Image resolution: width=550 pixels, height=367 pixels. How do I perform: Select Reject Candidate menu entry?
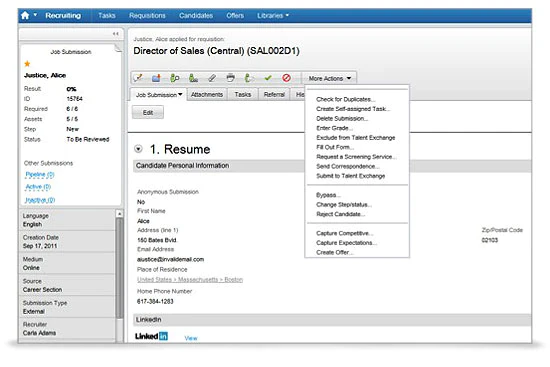tap(340, 214)
